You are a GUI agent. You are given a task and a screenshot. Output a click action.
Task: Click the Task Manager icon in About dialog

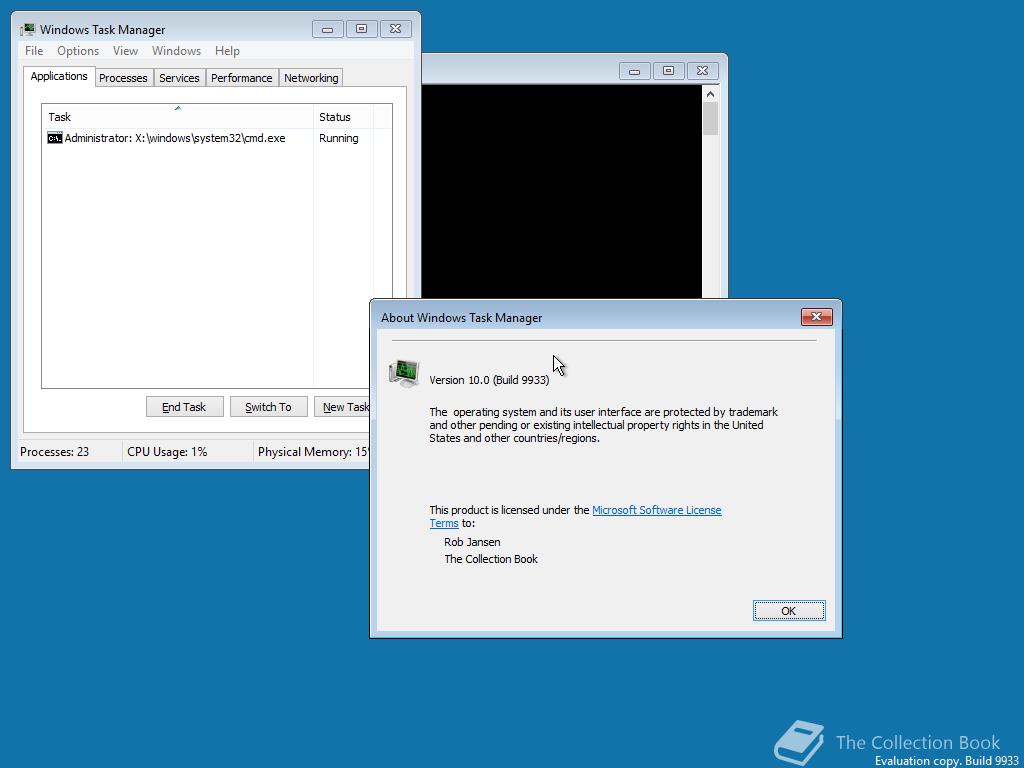404,374
